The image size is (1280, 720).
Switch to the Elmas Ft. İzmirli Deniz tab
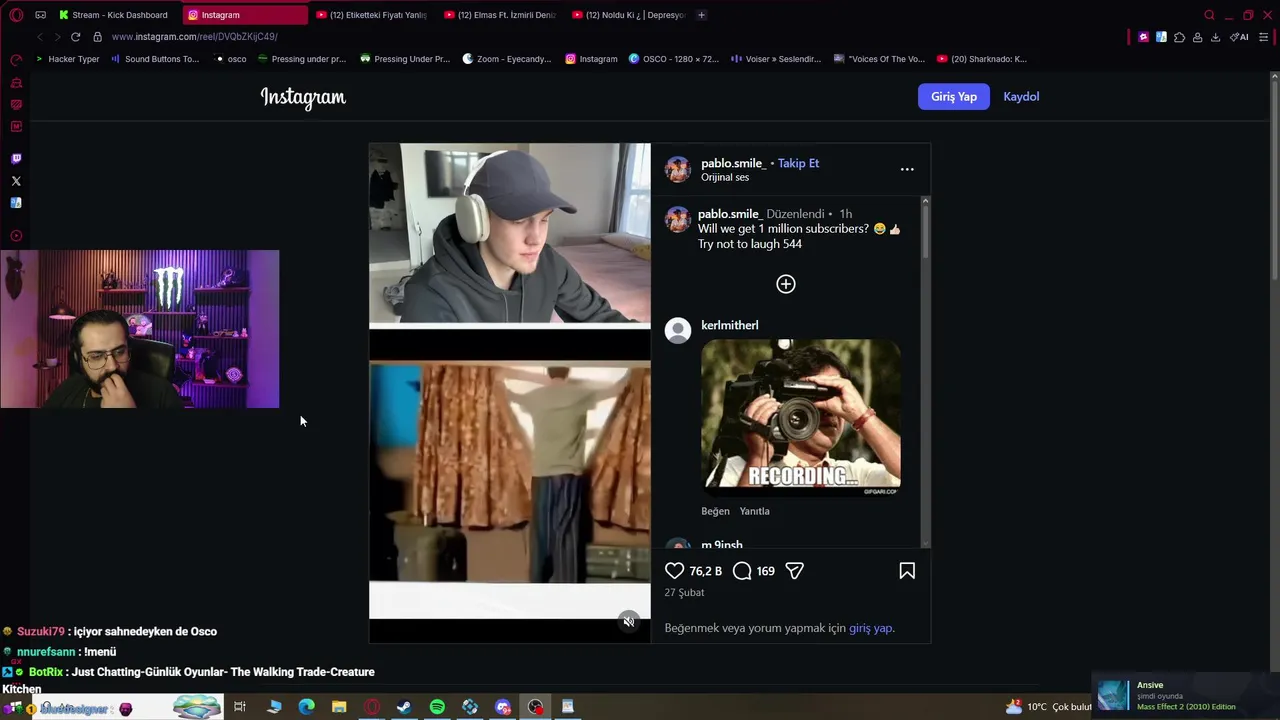[x=500, y=15]
